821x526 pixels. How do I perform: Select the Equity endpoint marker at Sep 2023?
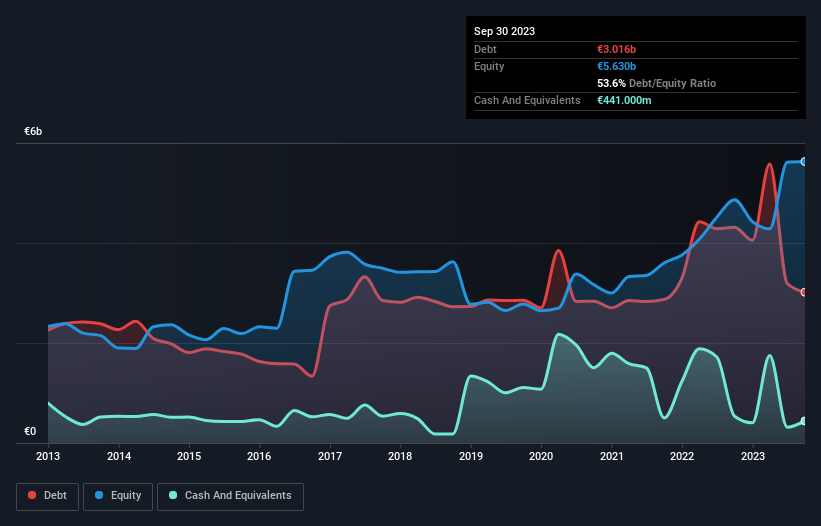pos(804,162)
